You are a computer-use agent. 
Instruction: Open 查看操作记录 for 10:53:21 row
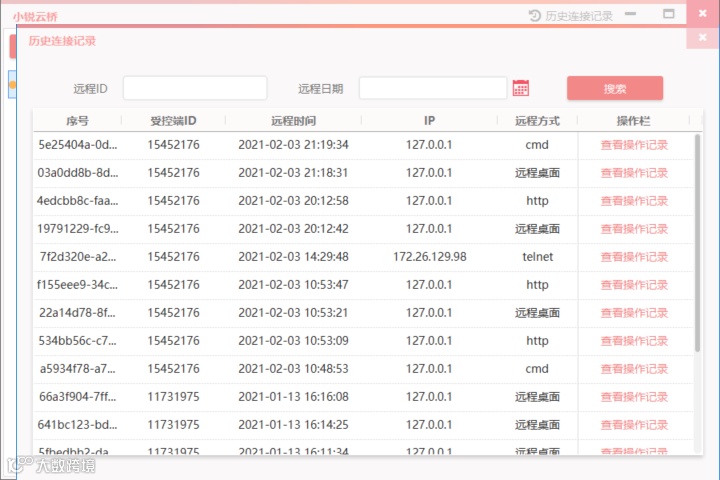point(634,313)
